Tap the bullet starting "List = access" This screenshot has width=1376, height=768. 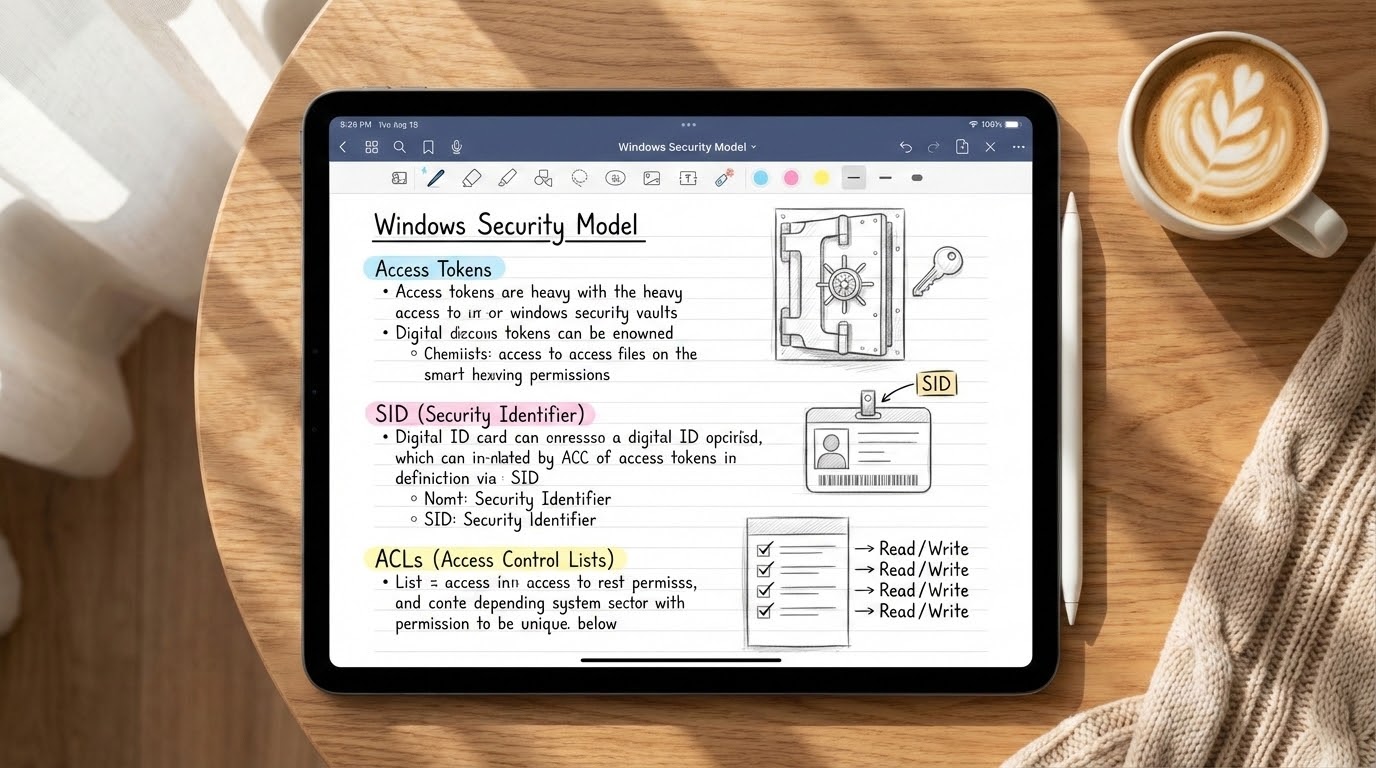point(546,582)
